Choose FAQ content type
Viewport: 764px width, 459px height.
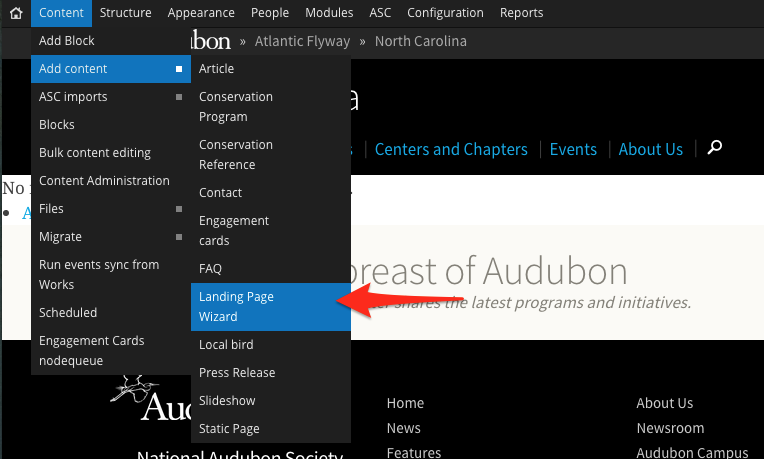(x=271, y=268)
